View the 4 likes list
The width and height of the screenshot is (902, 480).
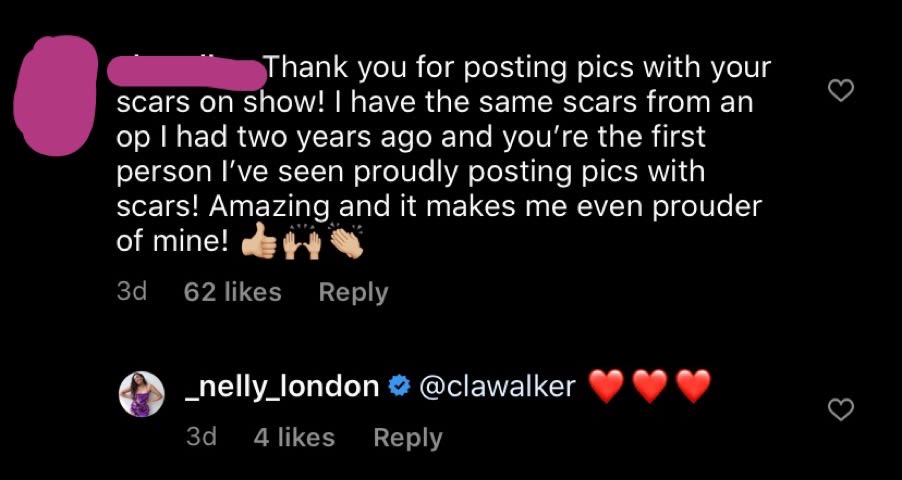tap(294, 437)
